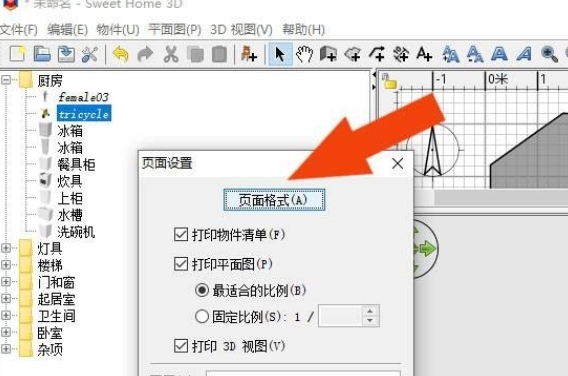Screen dimensions: 568x376
Task: Expand the 卫生间 folder
Action: click(x=6, y=315)
